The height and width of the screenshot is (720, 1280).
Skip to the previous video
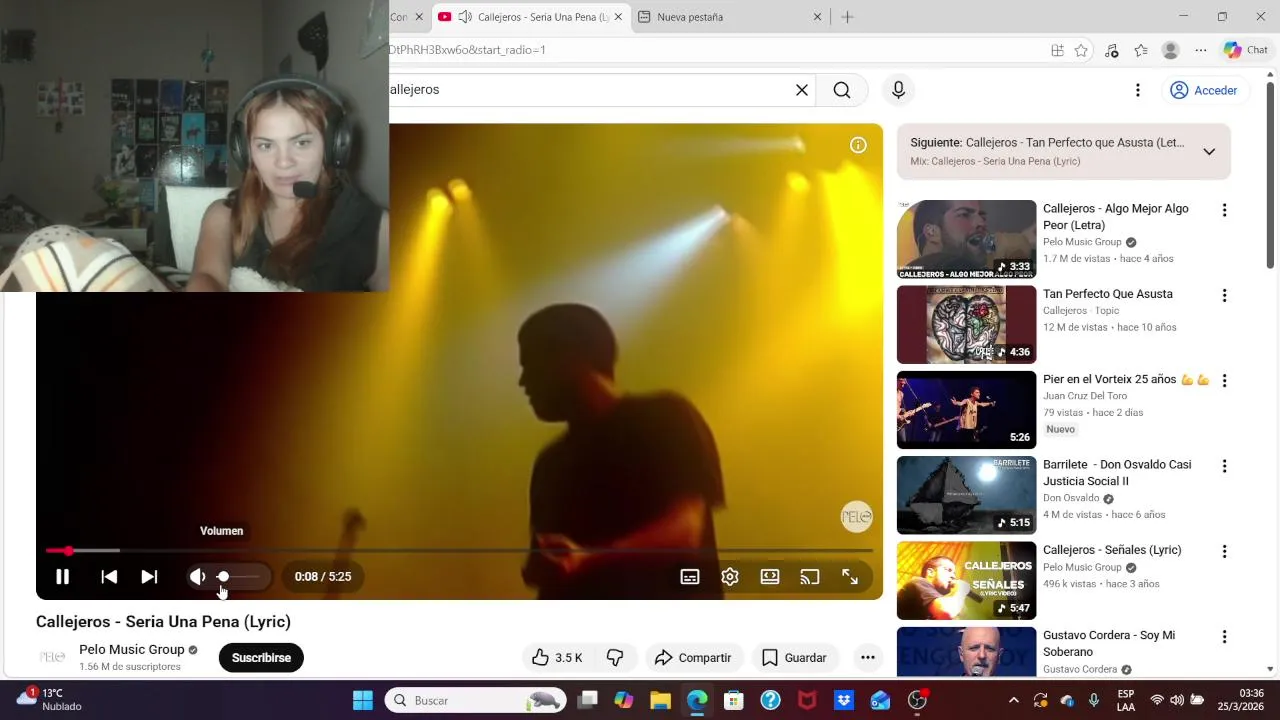pos(109,577)
